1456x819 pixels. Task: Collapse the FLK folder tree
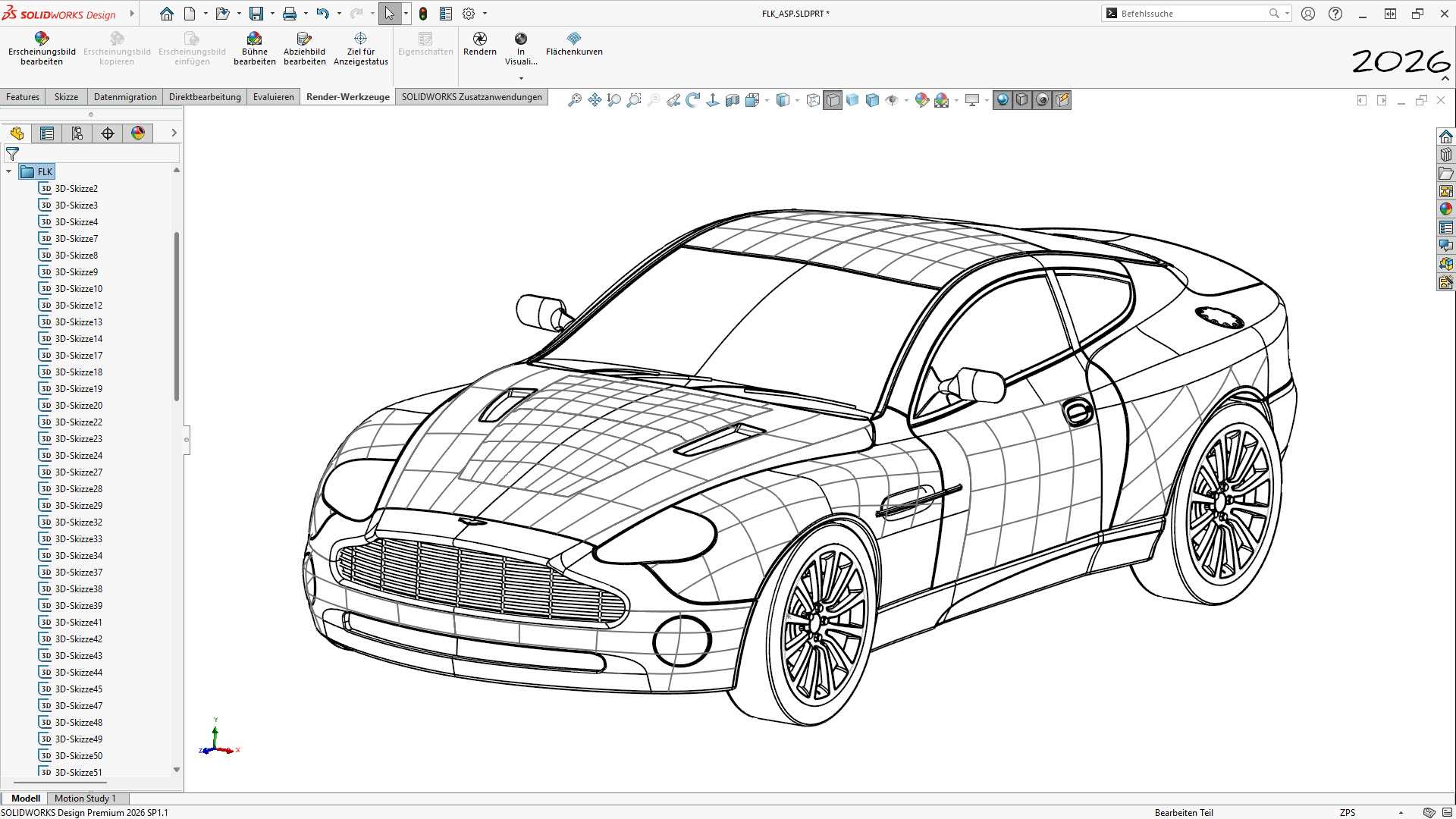8,172
